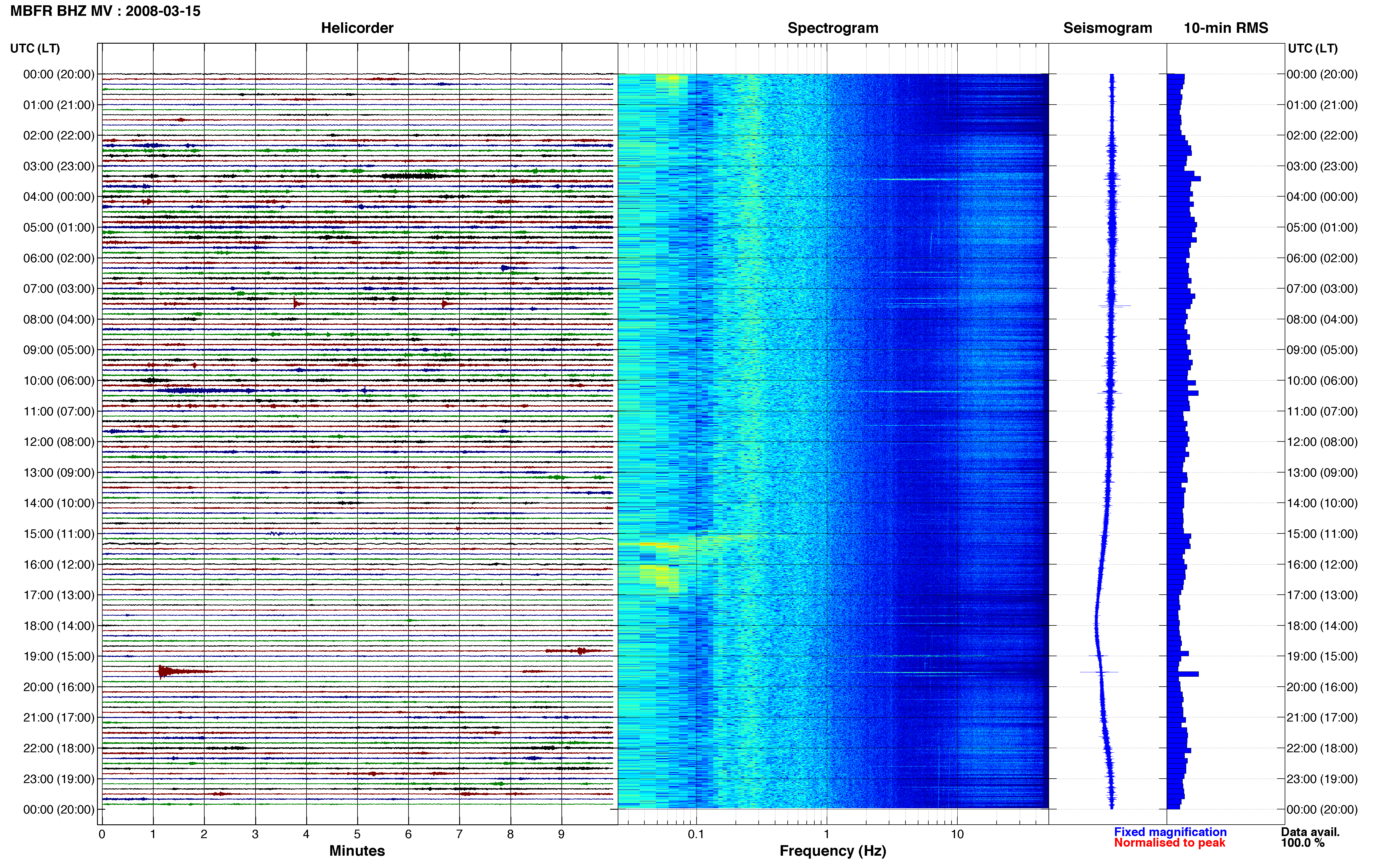Select the Data avail. label
1389x868 pixels.
click(x=1310, y=832)
